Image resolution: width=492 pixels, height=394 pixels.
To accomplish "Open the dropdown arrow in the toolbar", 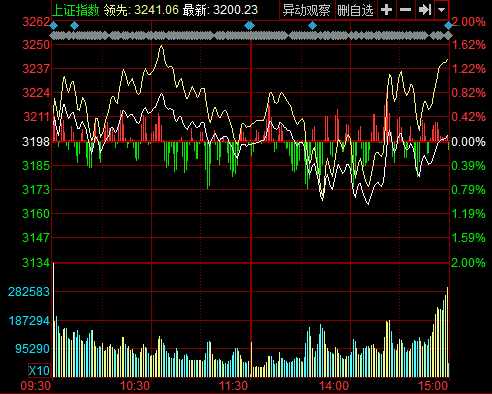I will [x=442, y=10].
